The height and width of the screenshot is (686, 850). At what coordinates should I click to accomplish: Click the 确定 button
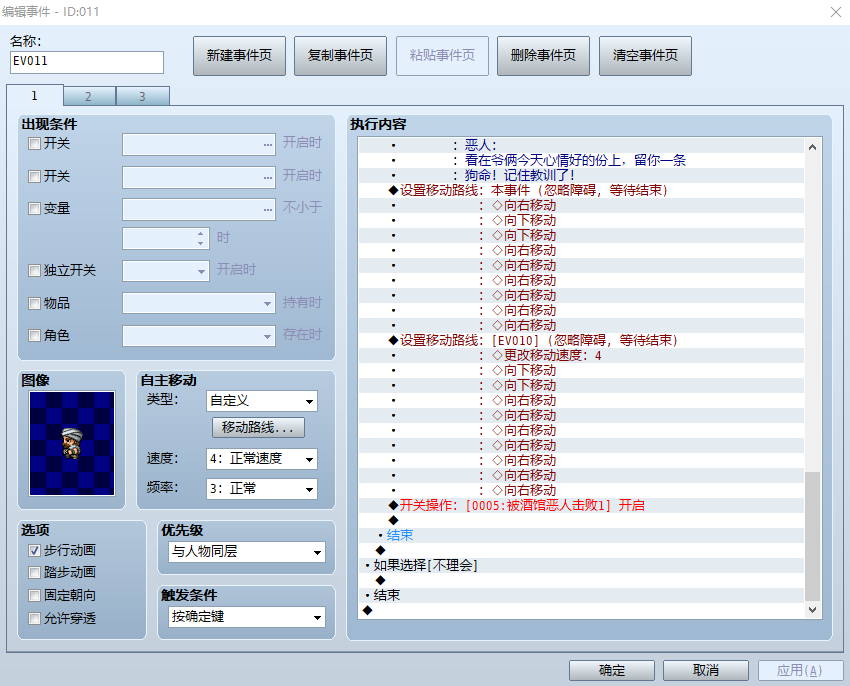click(612, 671)
